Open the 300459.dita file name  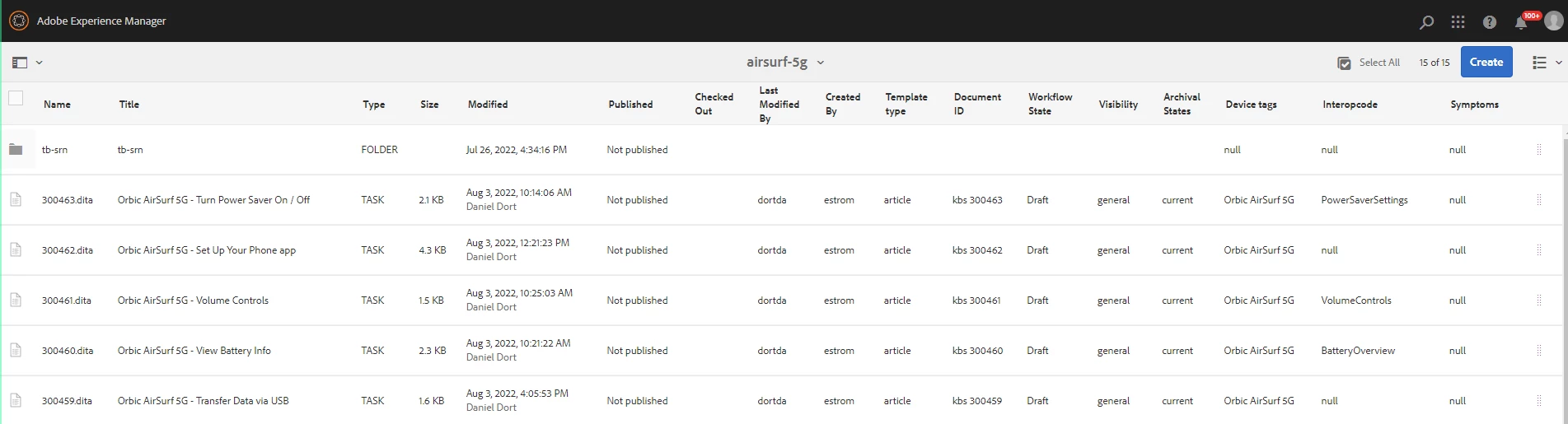point(67,401)
